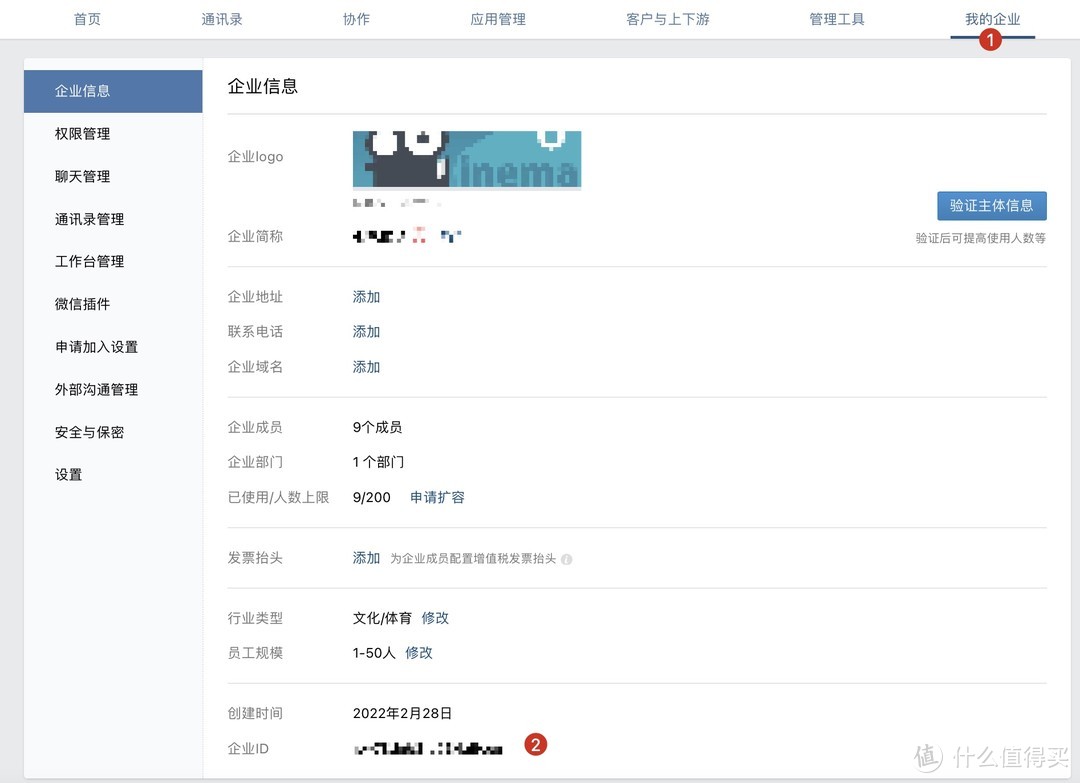
Task: Select 权限管理 in the sidebar
Action: [82, 133]
